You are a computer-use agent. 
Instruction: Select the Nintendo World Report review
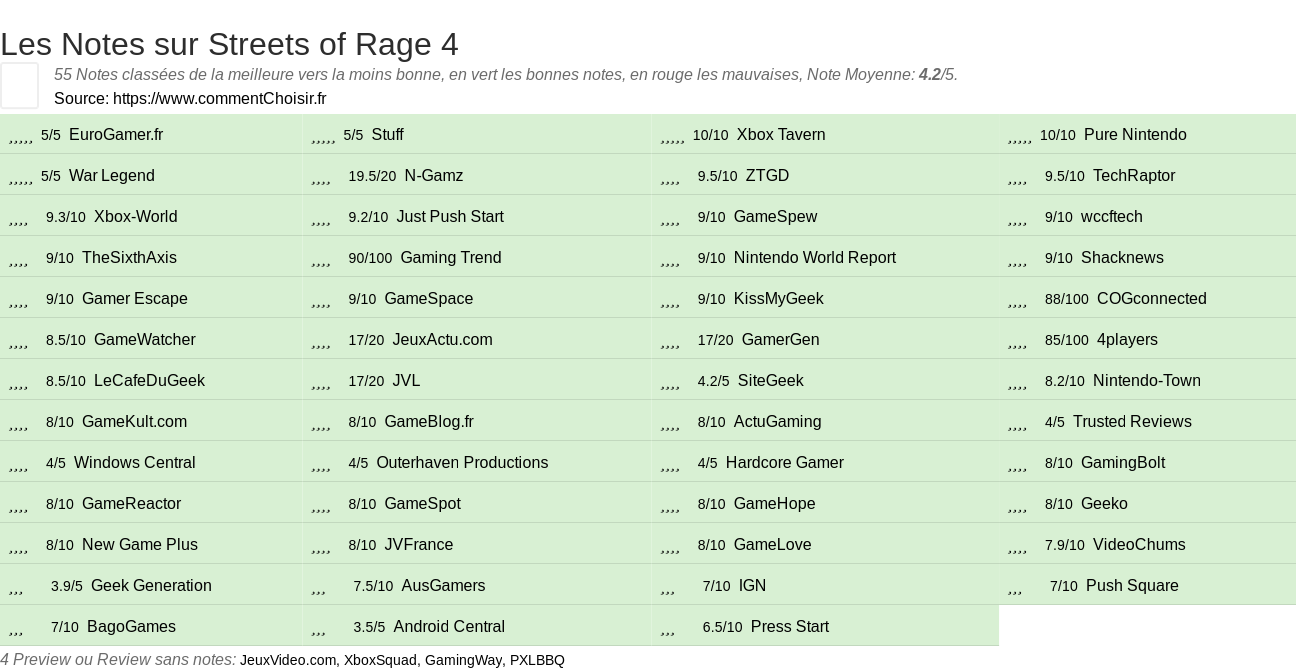824,257
